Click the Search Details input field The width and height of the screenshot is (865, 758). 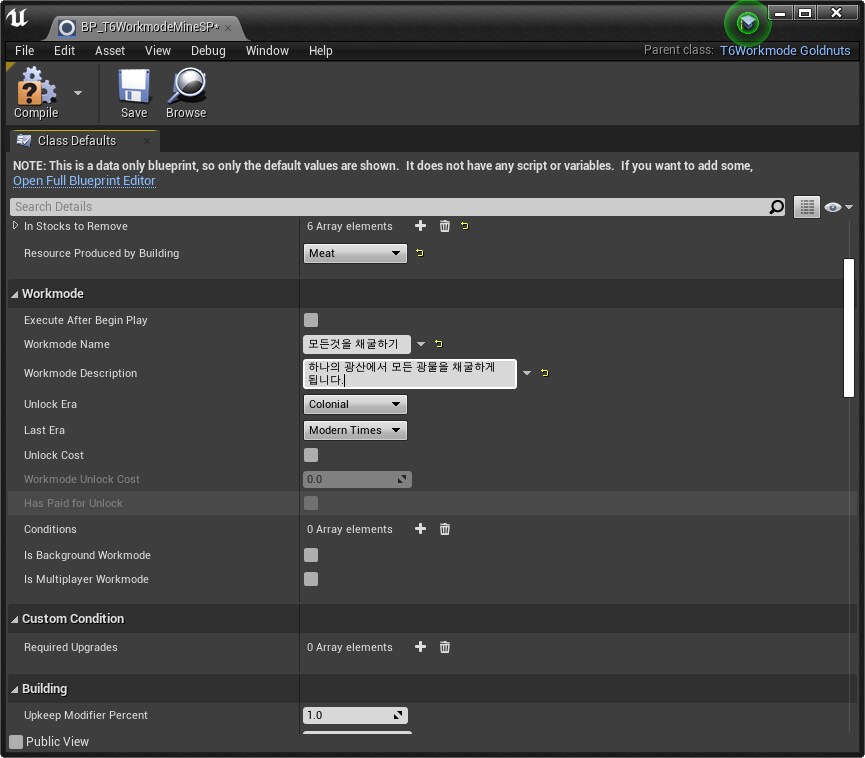coord(397,207)
